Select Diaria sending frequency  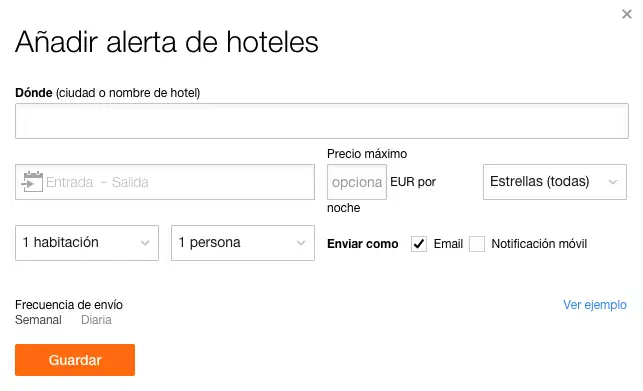click(x=96, y=320)
